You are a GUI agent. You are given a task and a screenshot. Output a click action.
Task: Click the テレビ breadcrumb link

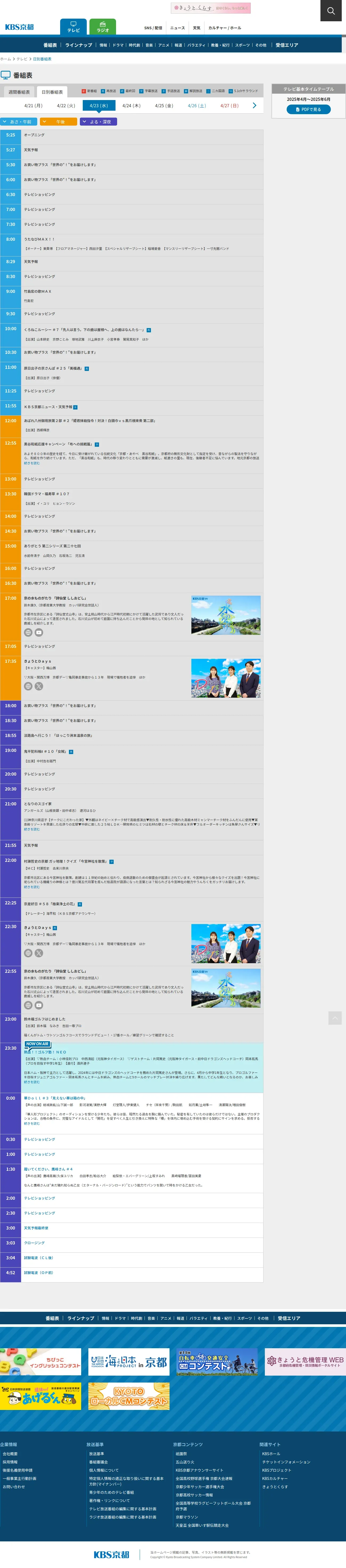[x=22, y=59]
